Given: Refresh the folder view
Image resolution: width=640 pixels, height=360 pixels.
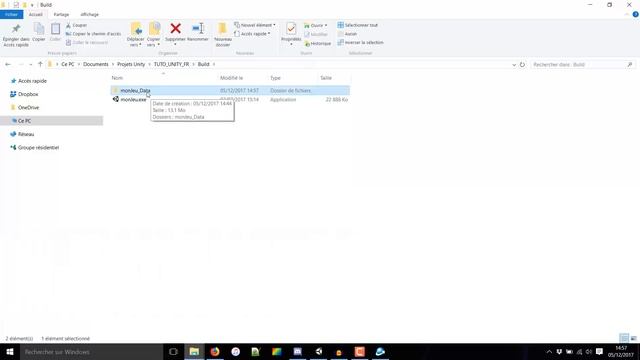Looking at the screenshot, I should (x=522, y=64).
